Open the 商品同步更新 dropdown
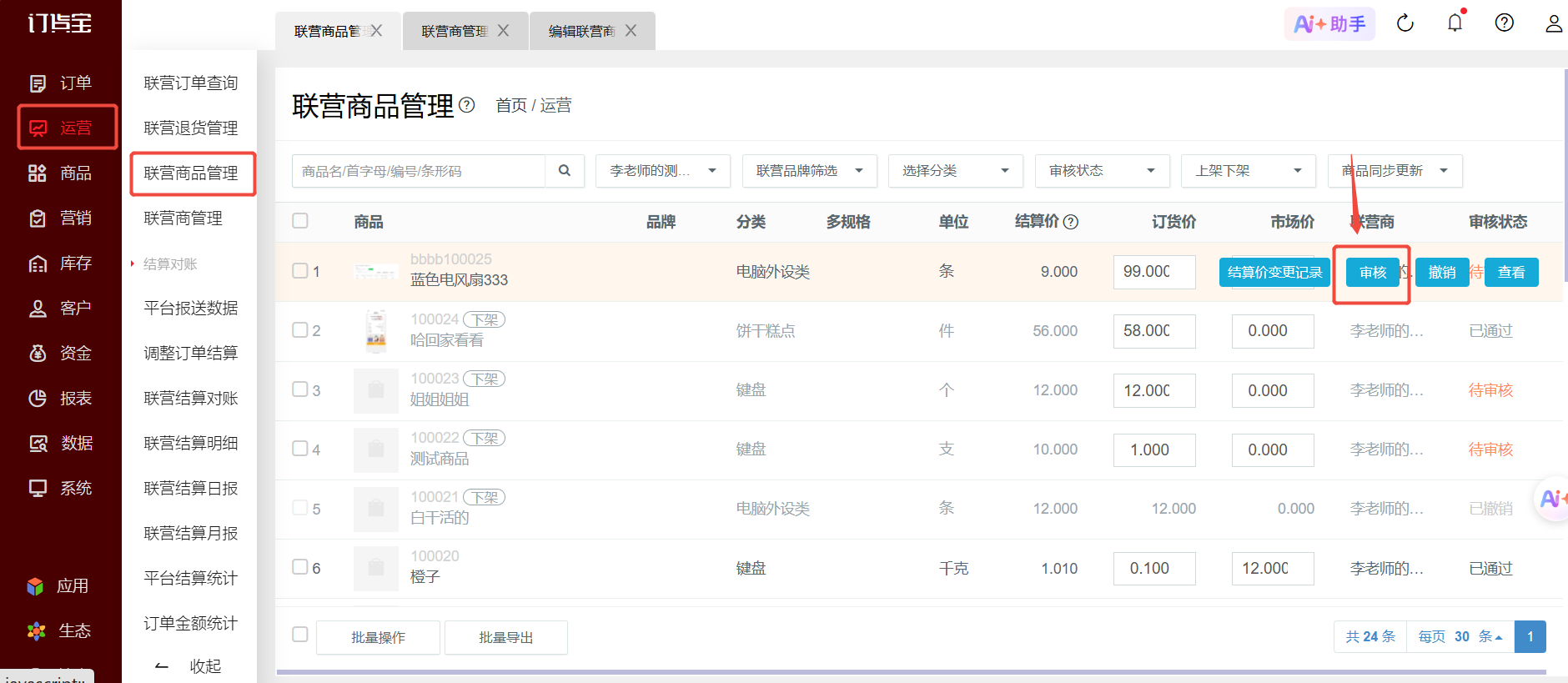Screen dimensions: 1568x683 tap(1395, 171)
